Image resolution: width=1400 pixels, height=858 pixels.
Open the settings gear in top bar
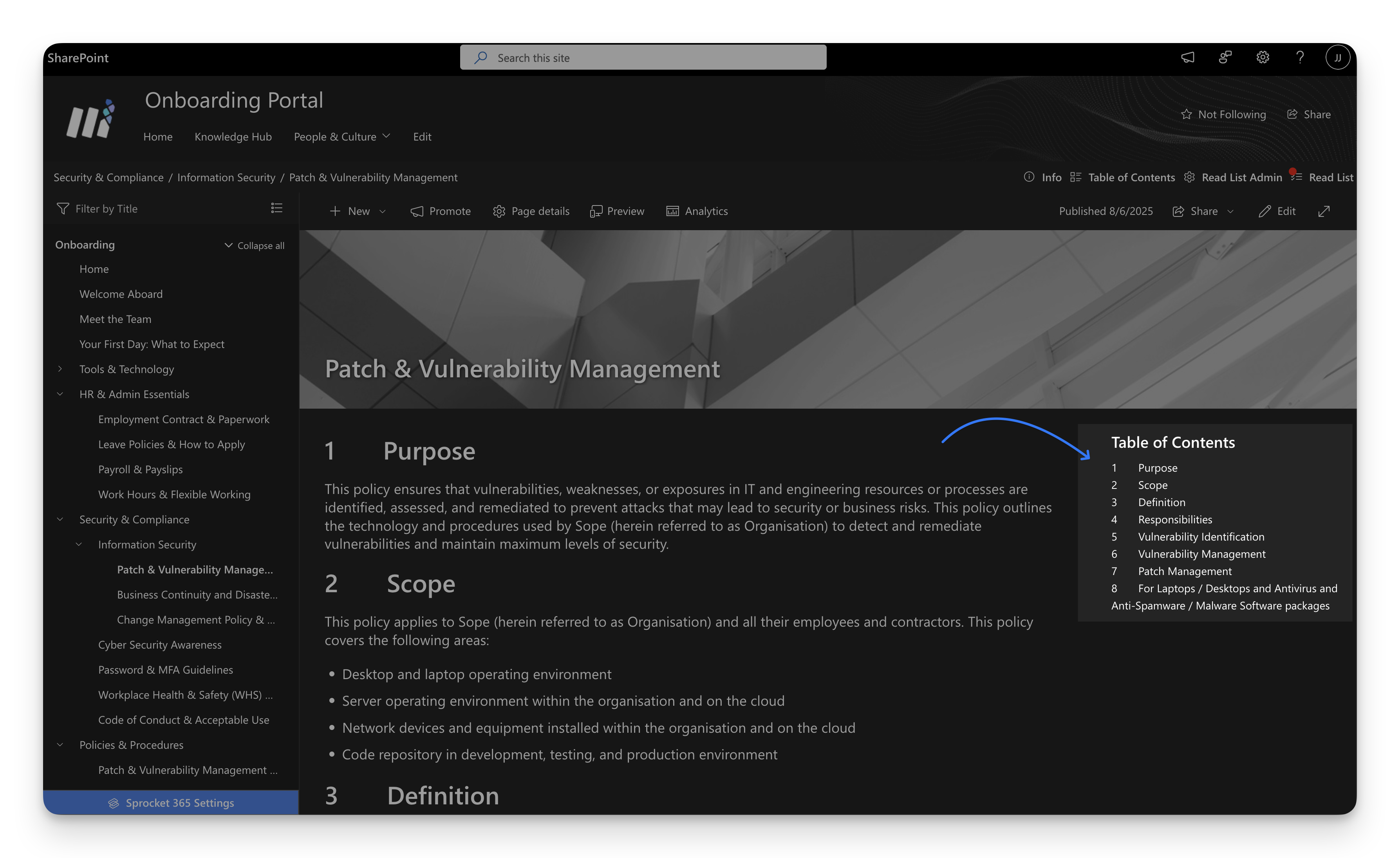pos(1263,58)
